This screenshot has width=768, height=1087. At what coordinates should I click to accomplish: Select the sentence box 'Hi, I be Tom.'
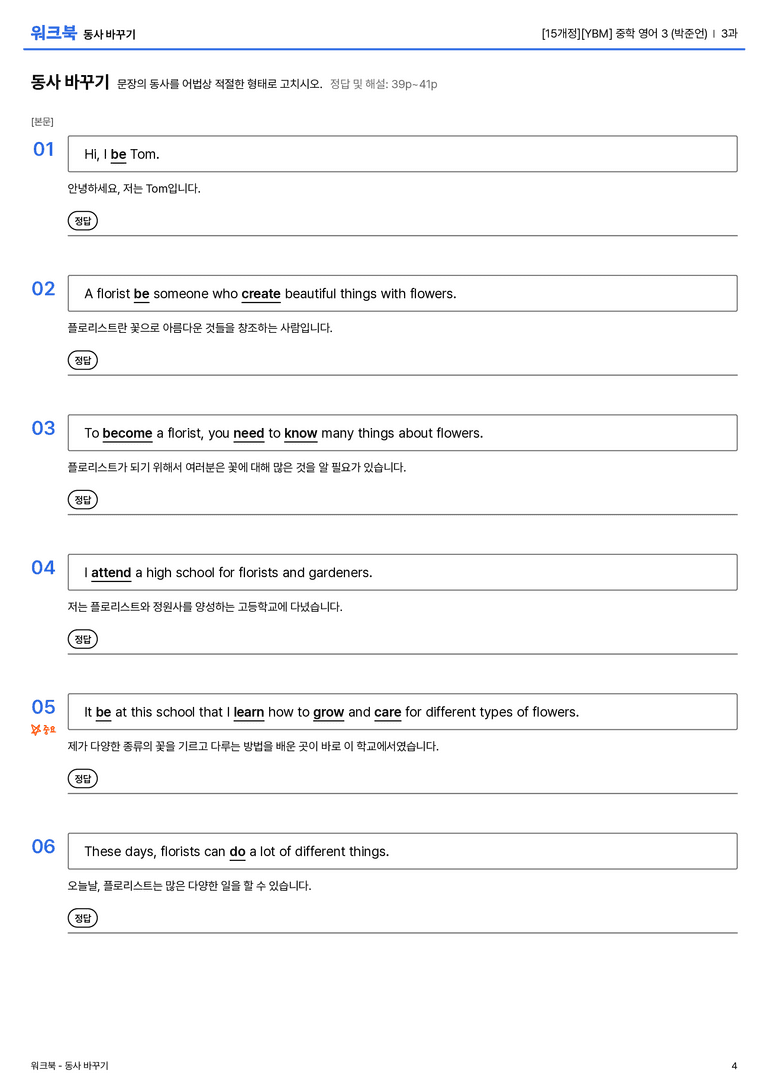(402, 154)
